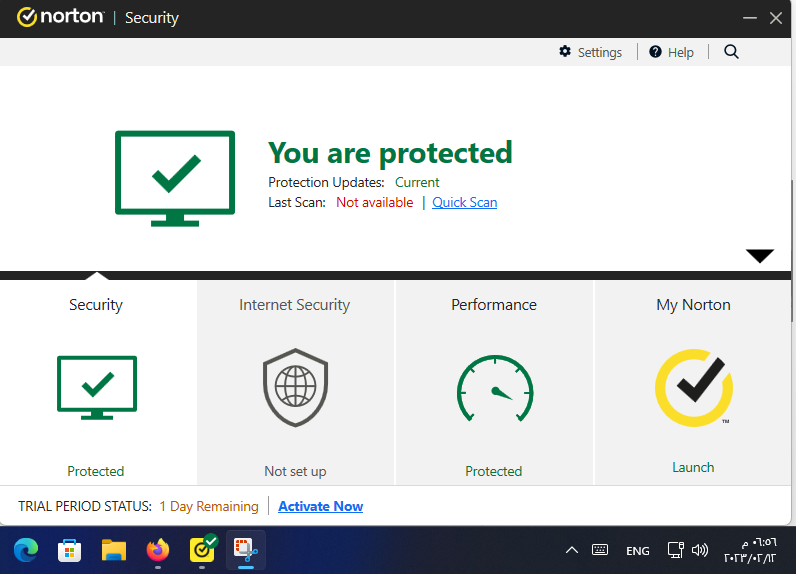Viewport: 796px width, 574px height.
Task: Click the volume speaker tray icon
Action: (x=700, y=550)
